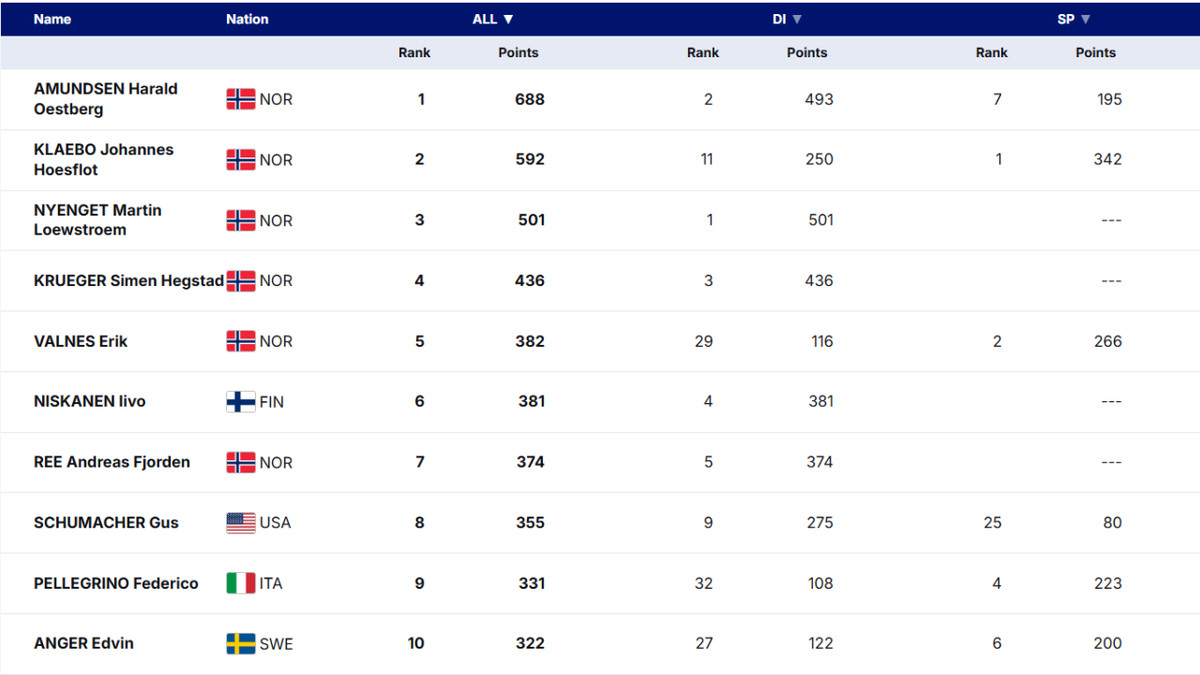Viewport: 1200px width, 675px height.
Task: Sort standings by DI column arrow
Action: [797, 19]
